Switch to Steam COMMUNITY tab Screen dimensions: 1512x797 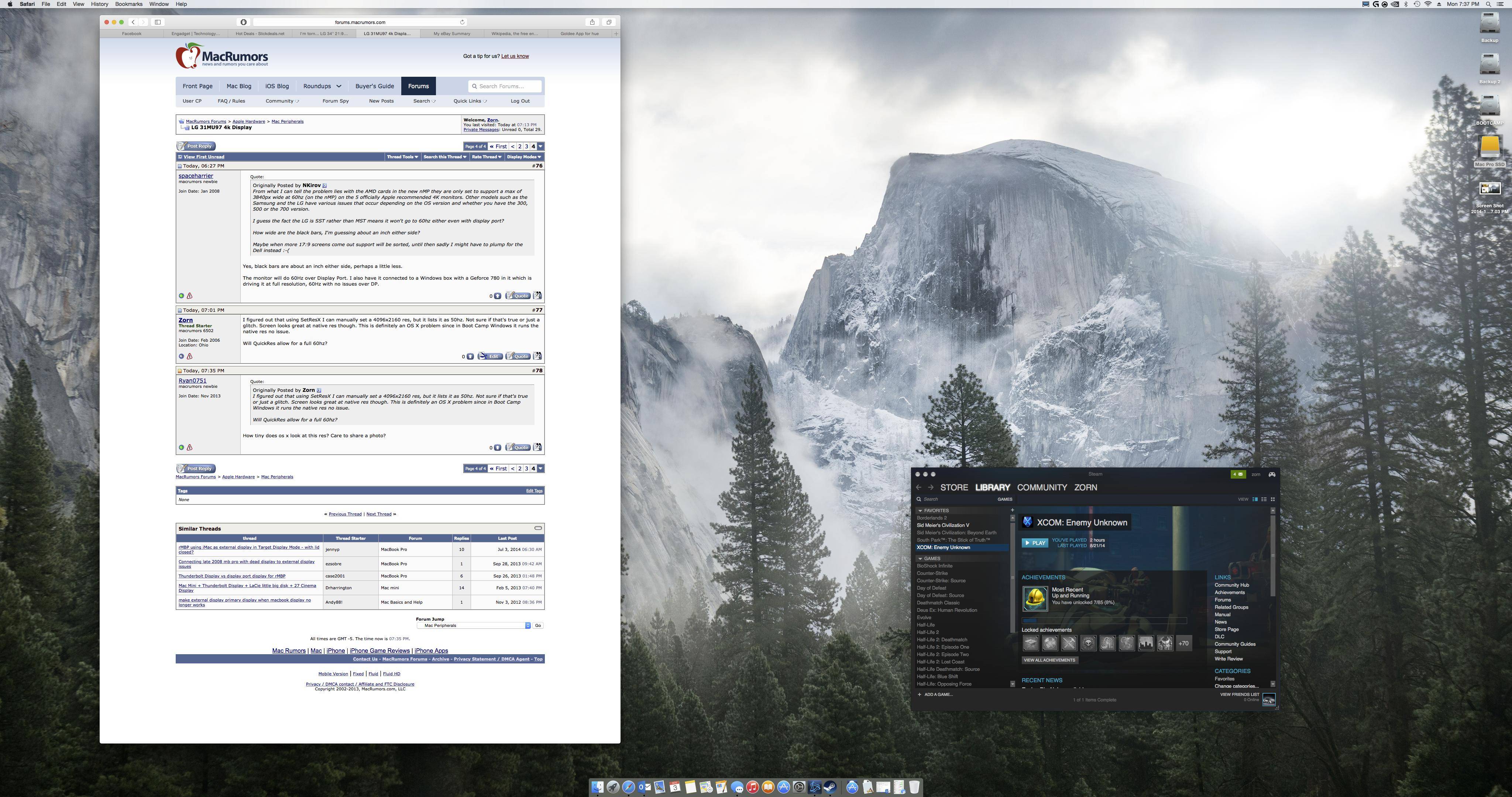1042,488
